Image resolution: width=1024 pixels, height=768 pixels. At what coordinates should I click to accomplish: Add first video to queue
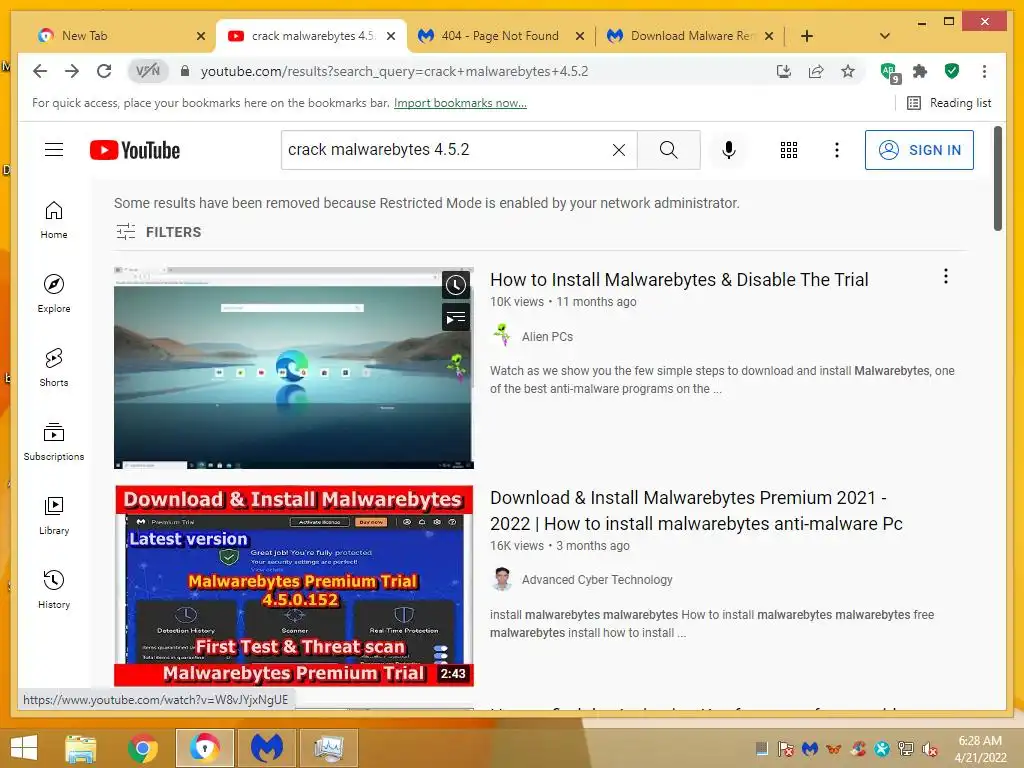click(x=456, y=318)
